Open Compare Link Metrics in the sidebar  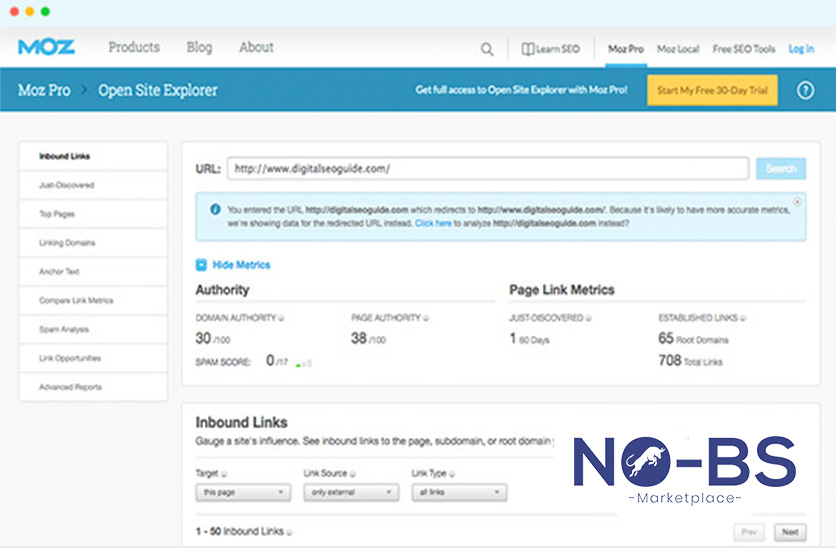tap(93, 301)
